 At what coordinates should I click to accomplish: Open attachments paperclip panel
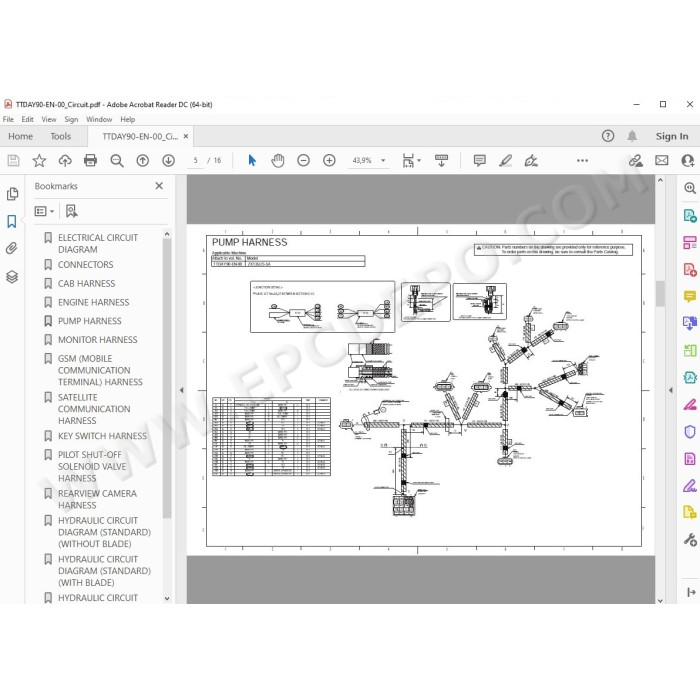(x=12, y=248)
